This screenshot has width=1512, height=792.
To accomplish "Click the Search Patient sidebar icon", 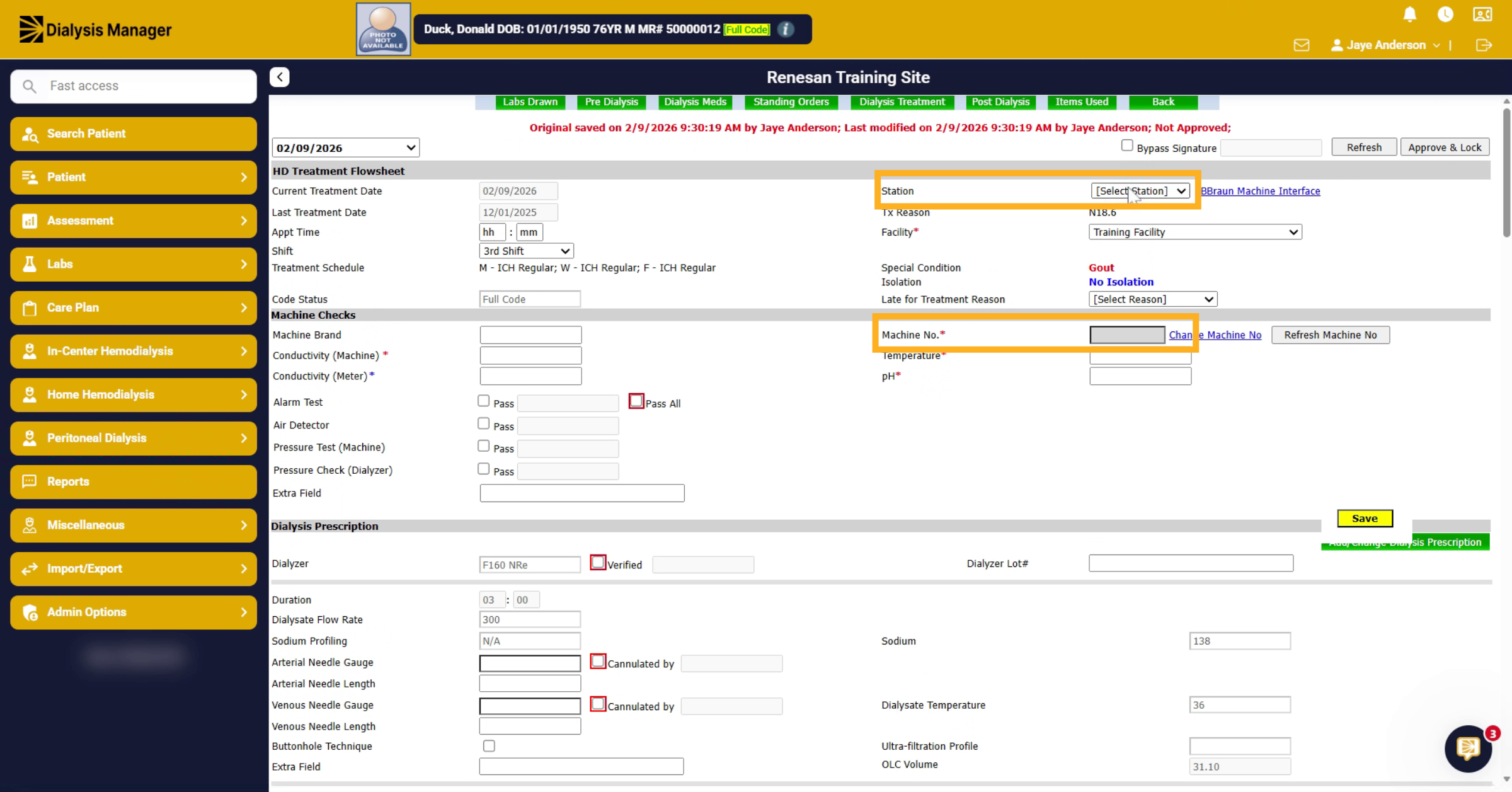I will tap(30, 134).
